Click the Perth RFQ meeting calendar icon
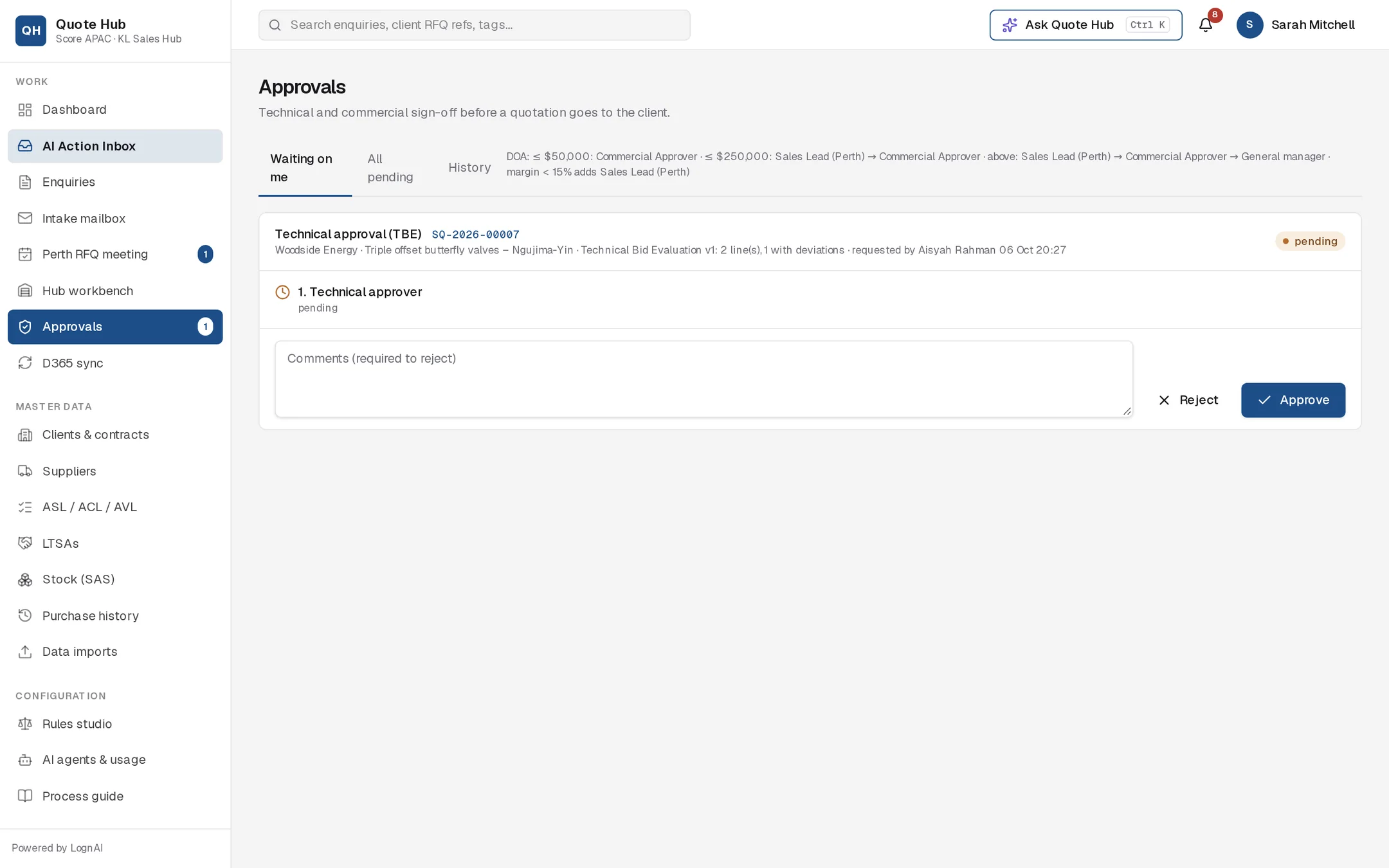The height and width of the screenshot is (868, 1389). [x=25, y=255]
